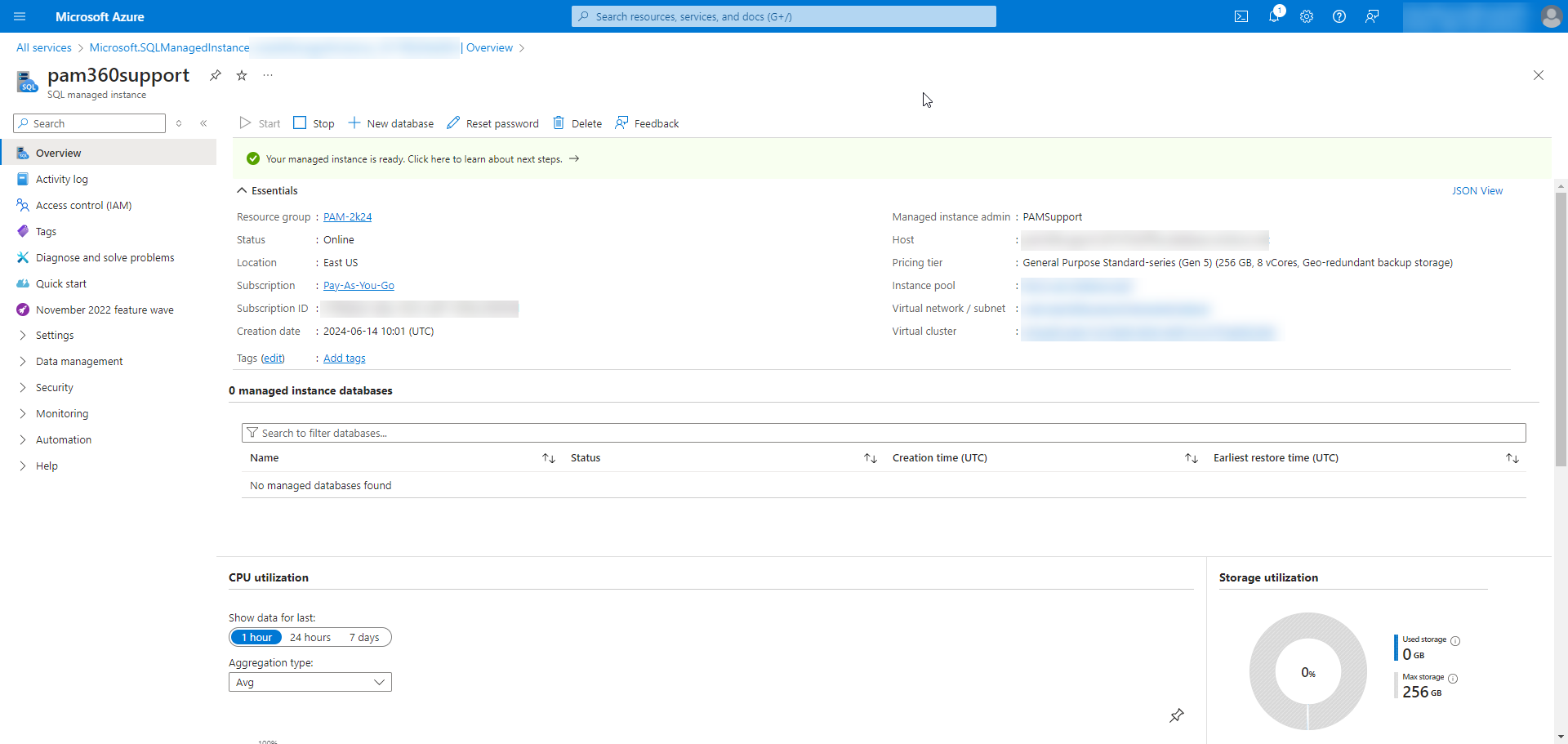The height and width of the screenshot is (744, 1568).
Task: Open the Activity log menu item
Action: point(61,179)
